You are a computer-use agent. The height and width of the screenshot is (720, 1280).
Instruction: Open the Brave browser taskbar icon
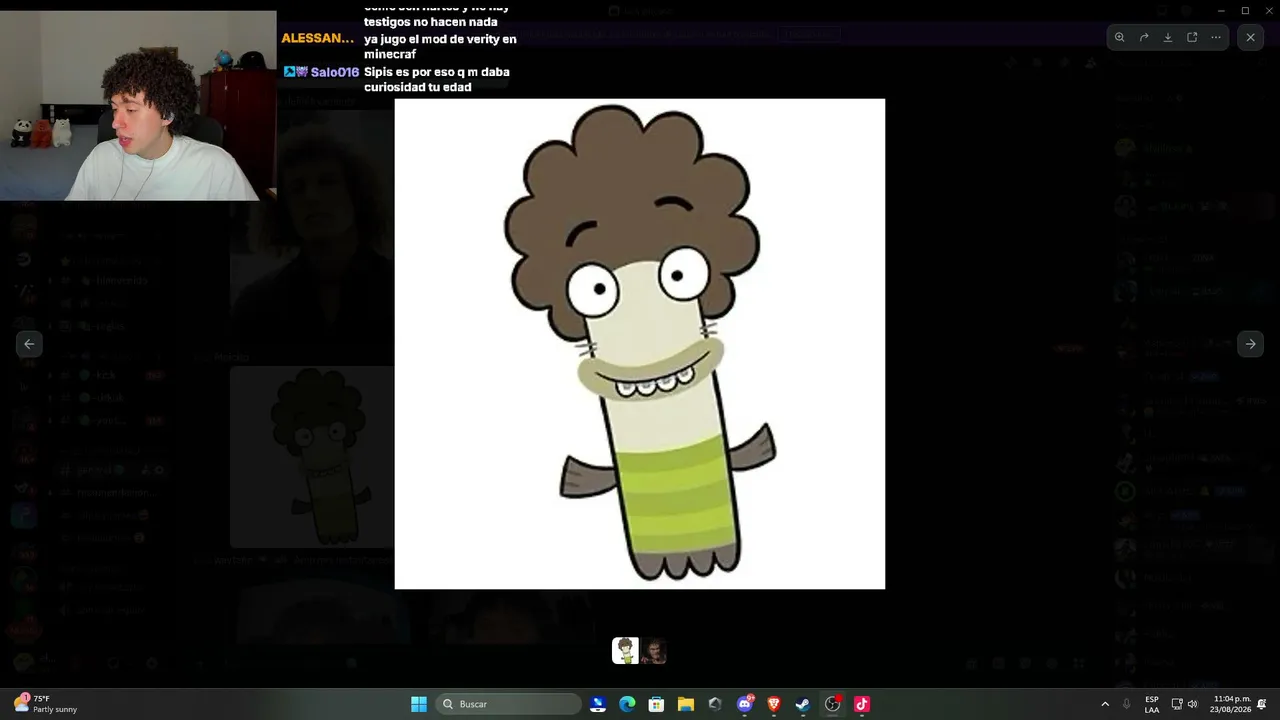tap(774, 704)
